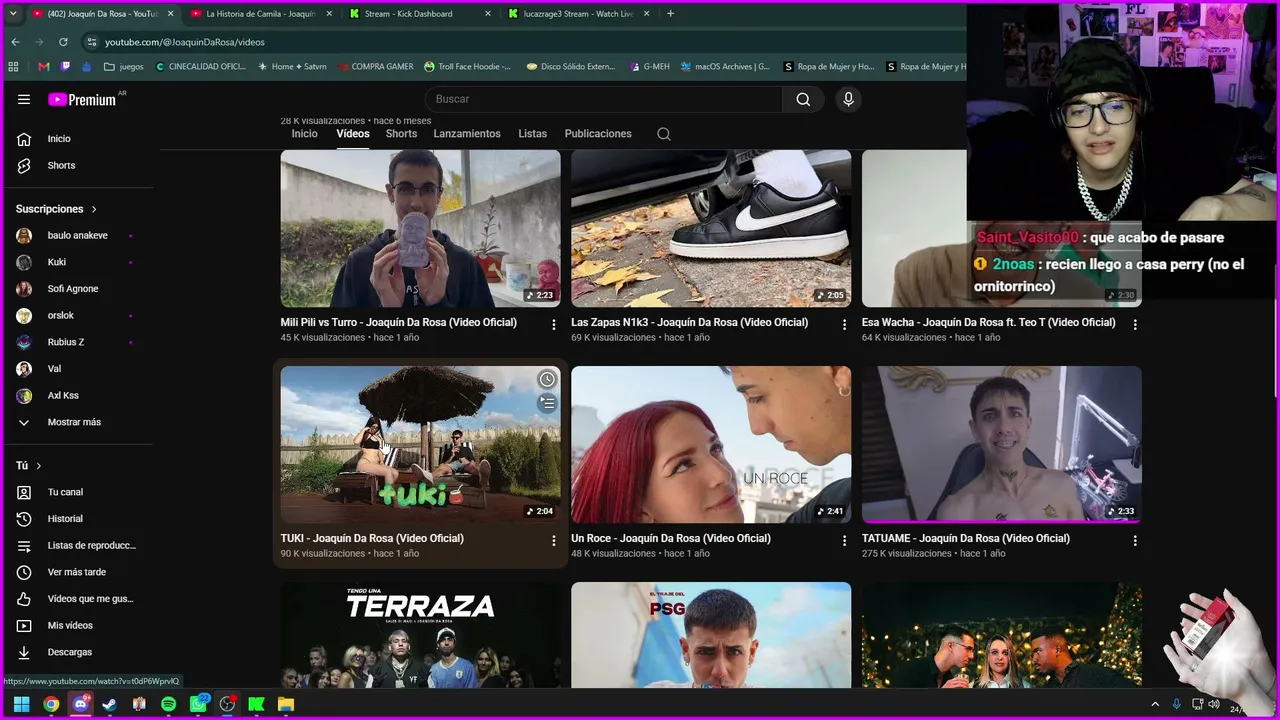
Task: Open Spotify from the taskbar
Action: click(168, 704)
